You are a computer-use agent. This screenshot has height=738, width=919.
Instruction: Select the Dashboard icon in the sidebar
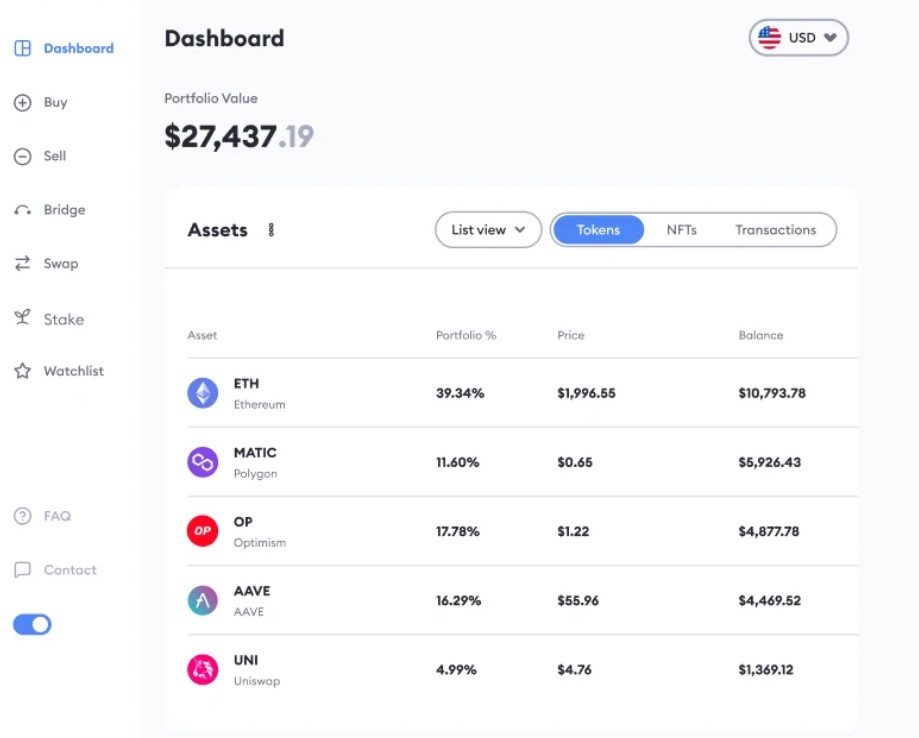pyautogui.click(x=22, y=47)
